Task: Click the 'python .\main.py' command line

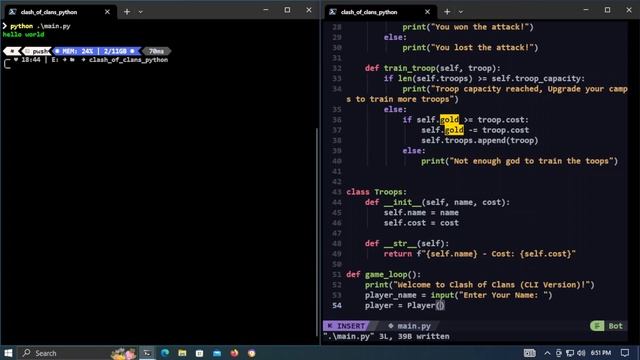Action: click(x=40, y=26)
